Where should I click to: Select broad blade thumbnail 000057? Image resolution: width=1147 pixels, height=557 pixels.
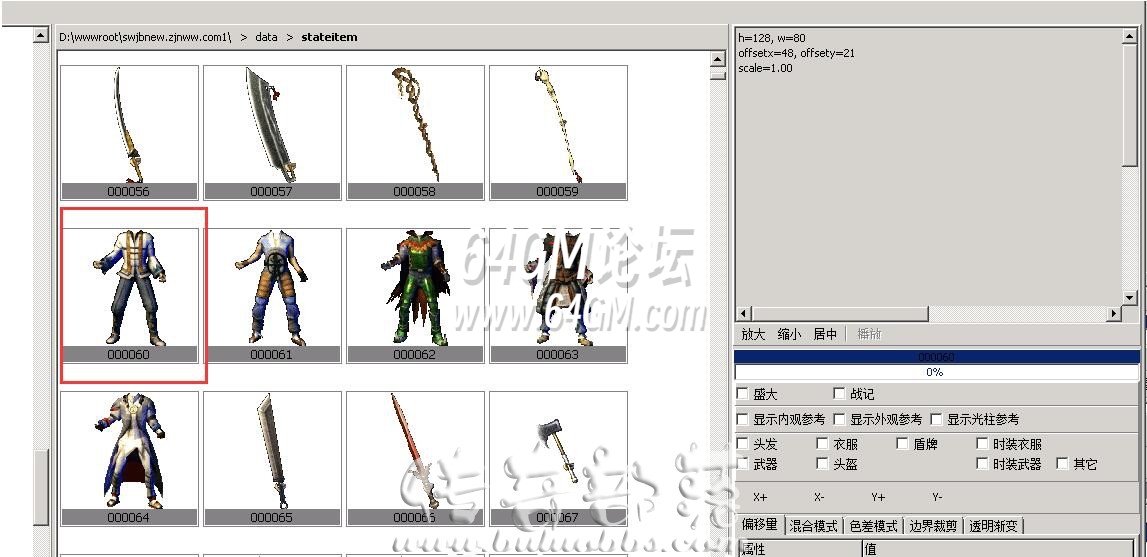(x=272, y=132)
